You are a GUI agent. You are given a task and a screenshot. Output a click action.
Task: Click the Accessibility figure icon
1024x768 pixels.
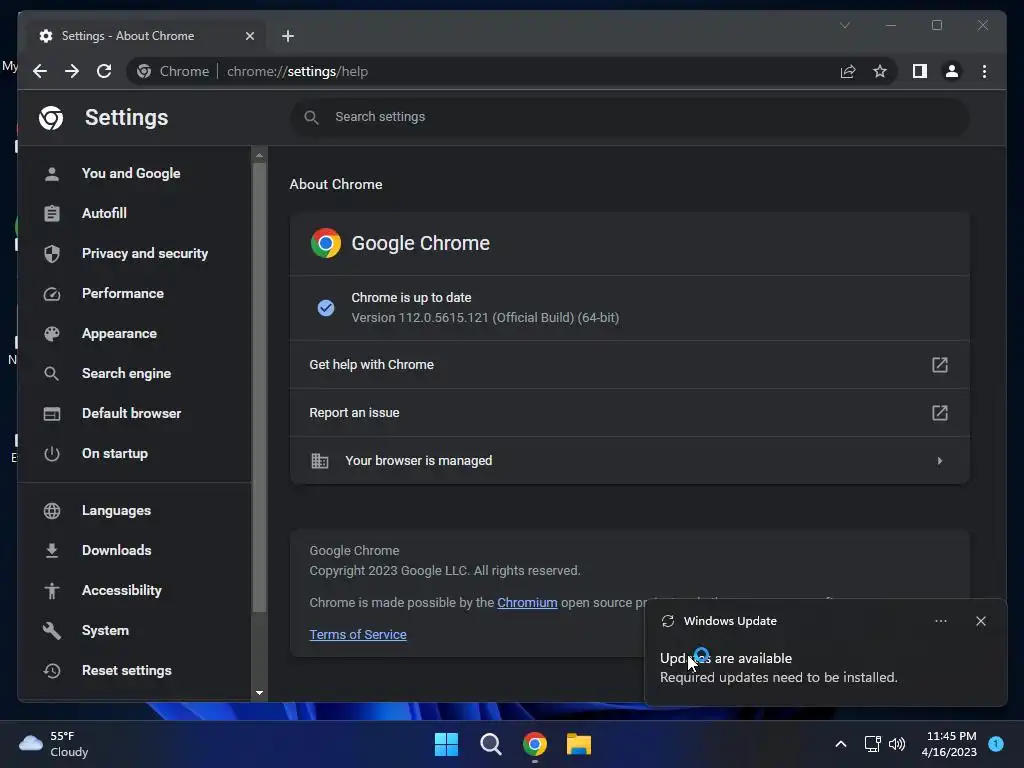[52, 590]
